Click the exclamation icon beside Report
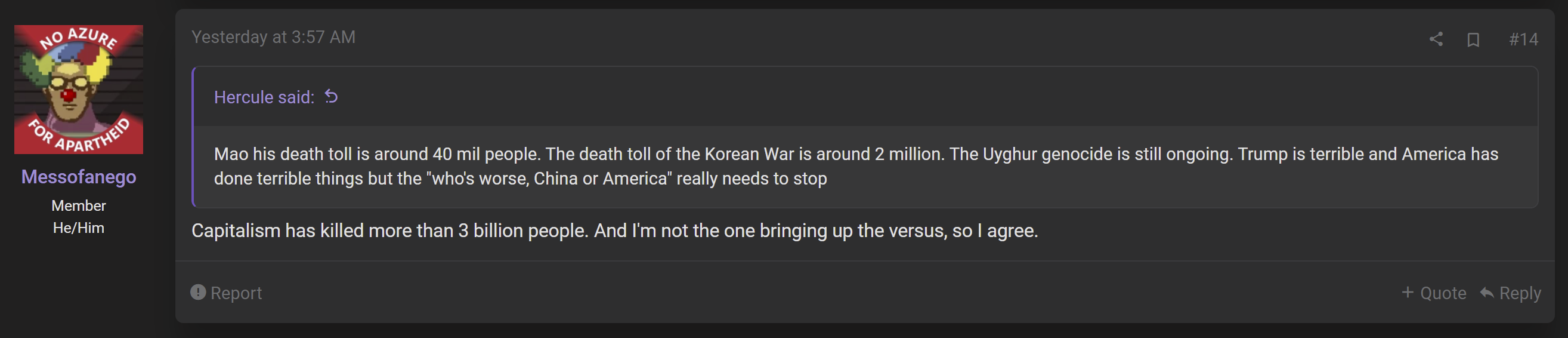This screenshot has width=1568, height=338. point(198,293)
